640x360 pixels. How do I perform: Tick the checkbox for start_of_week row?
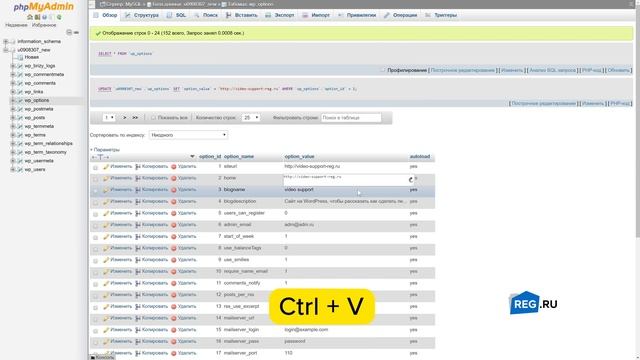95,238
